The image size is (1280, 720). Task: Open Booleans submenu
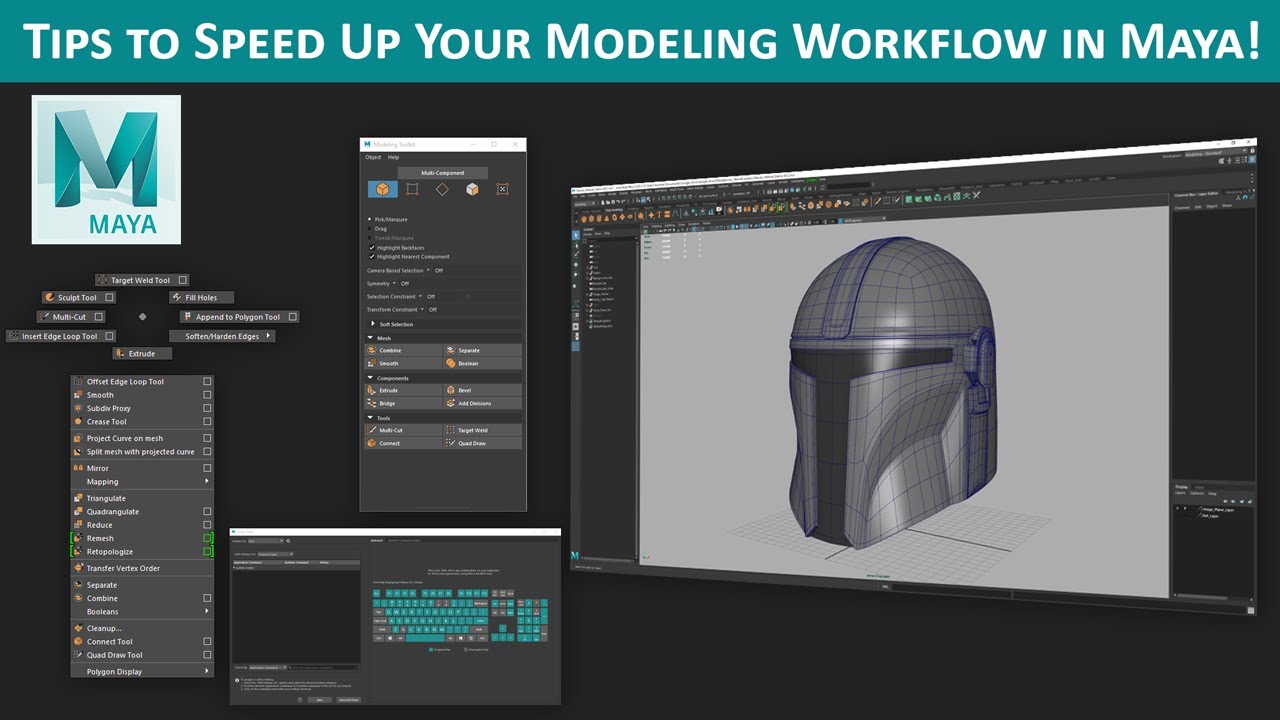142,611
